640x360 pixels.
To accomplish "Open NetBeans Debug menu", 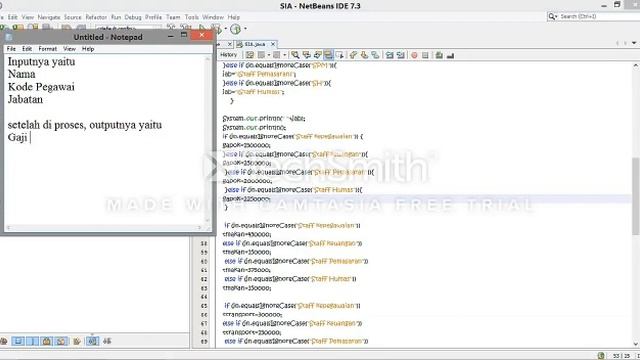I will coord(133,17).
